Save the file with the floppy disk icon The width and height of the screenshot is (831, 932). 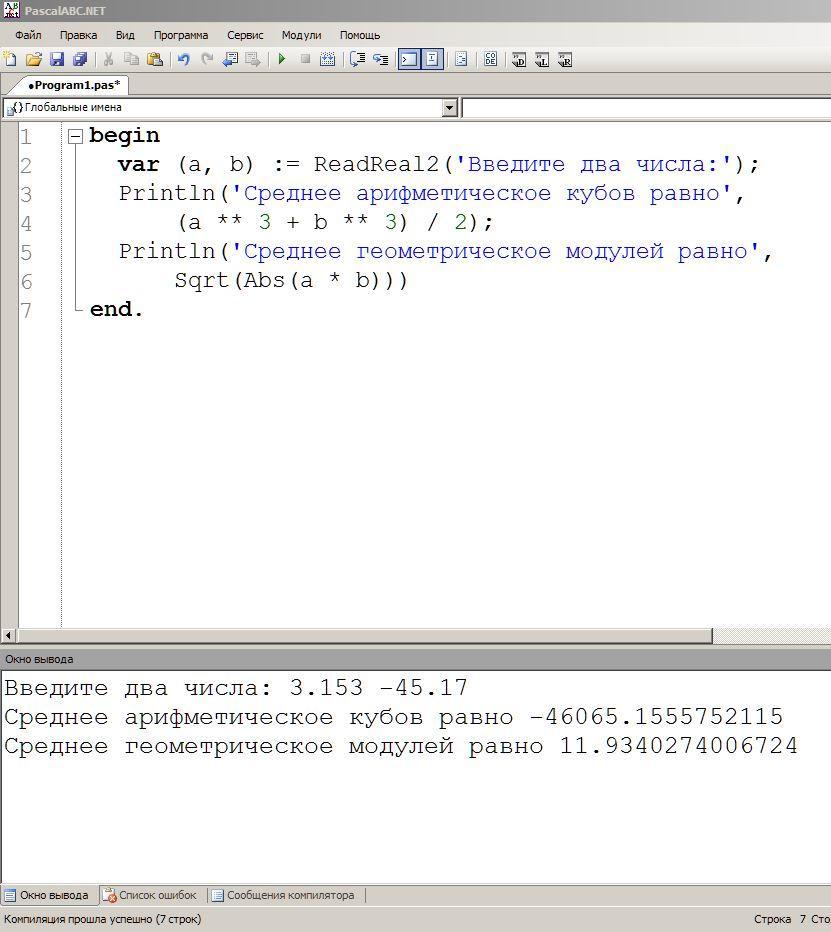tap(57, 59)
